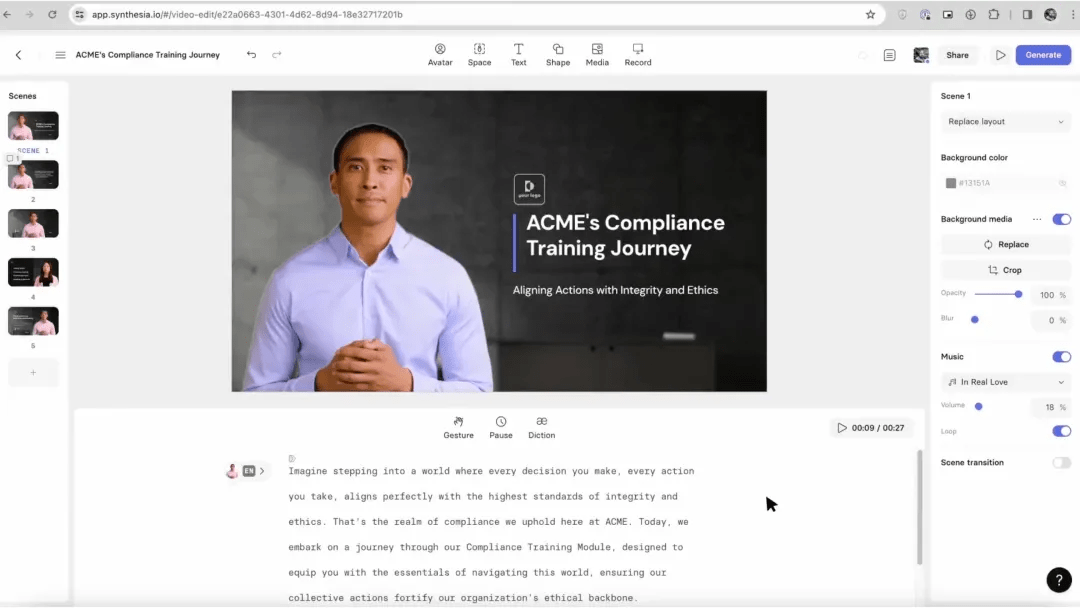
Task: Adjust the Opacity slider handle
Action: tap(1018, 294)
